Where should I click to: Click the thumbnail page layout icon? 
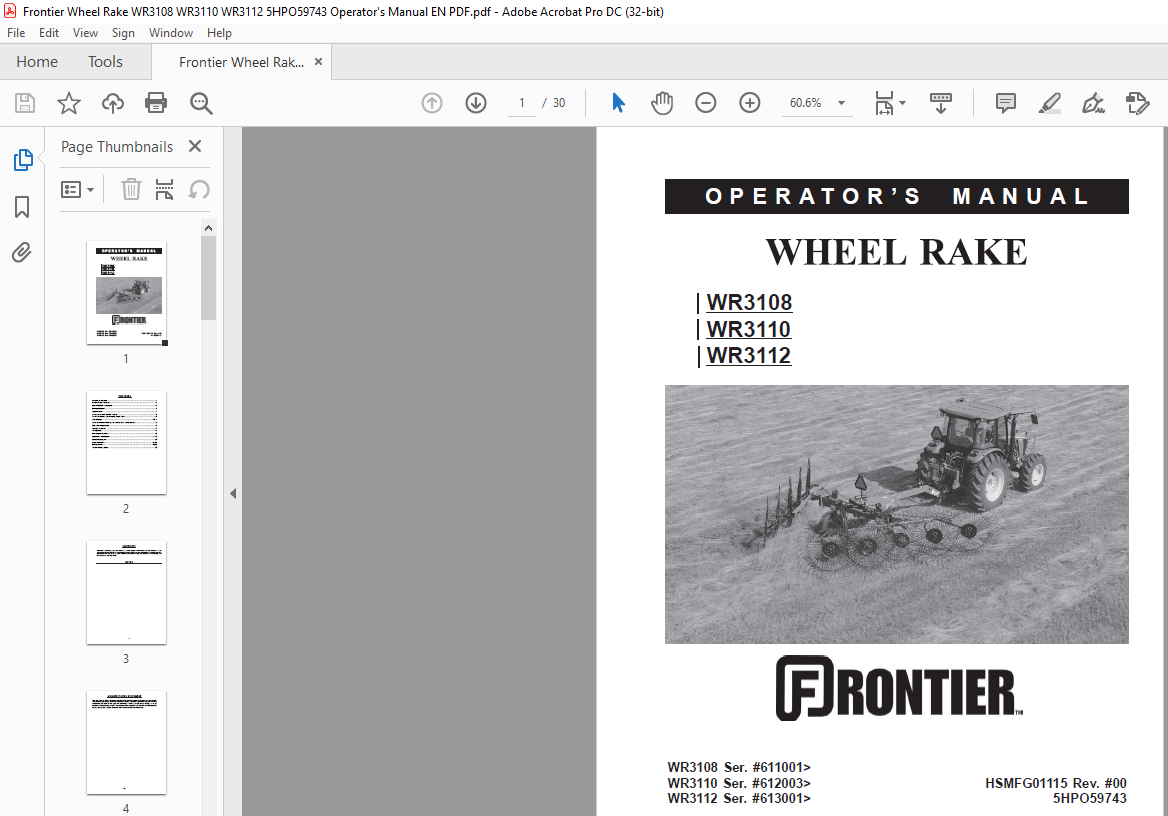point(164,189)
